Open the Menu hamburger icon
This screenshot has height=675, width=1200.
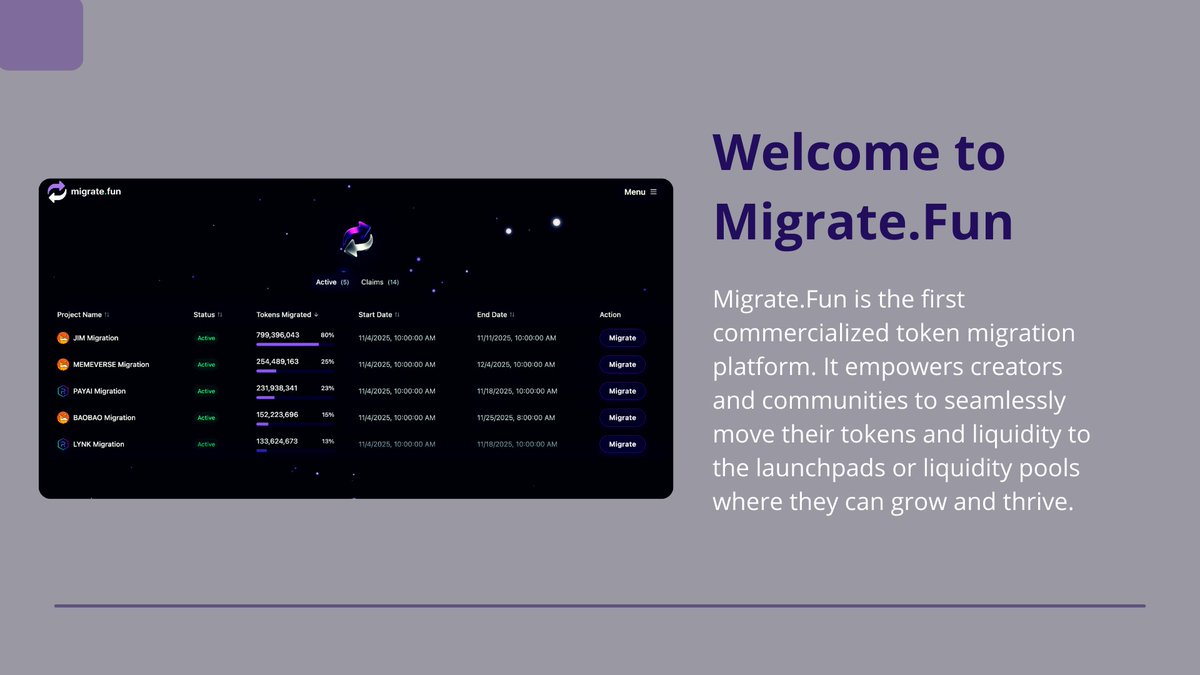click(x=654, y=192)
